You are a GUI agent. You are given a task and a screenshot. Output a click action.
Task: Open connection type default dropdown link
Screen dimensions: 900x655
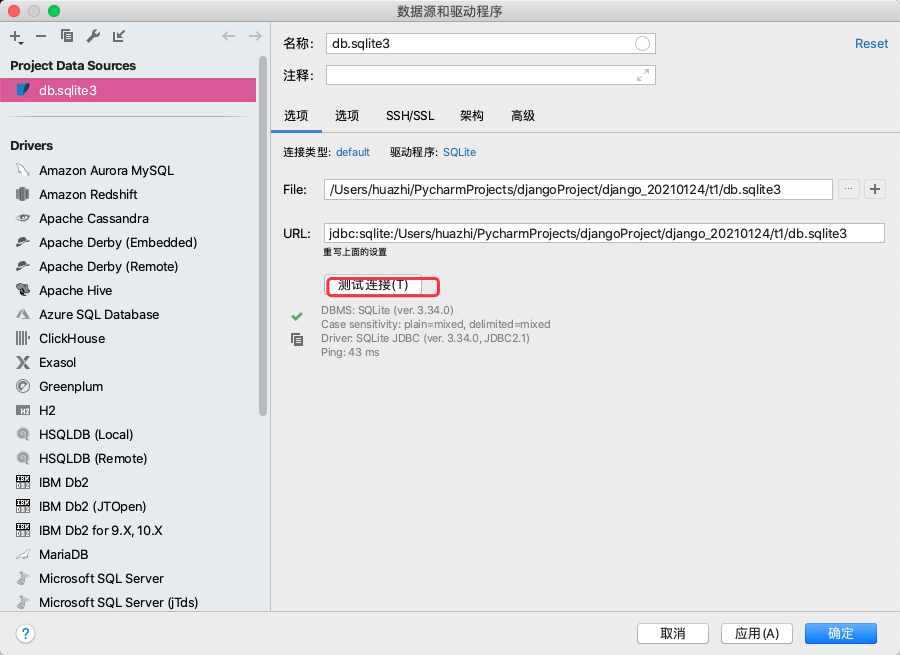tap(352, 152)
